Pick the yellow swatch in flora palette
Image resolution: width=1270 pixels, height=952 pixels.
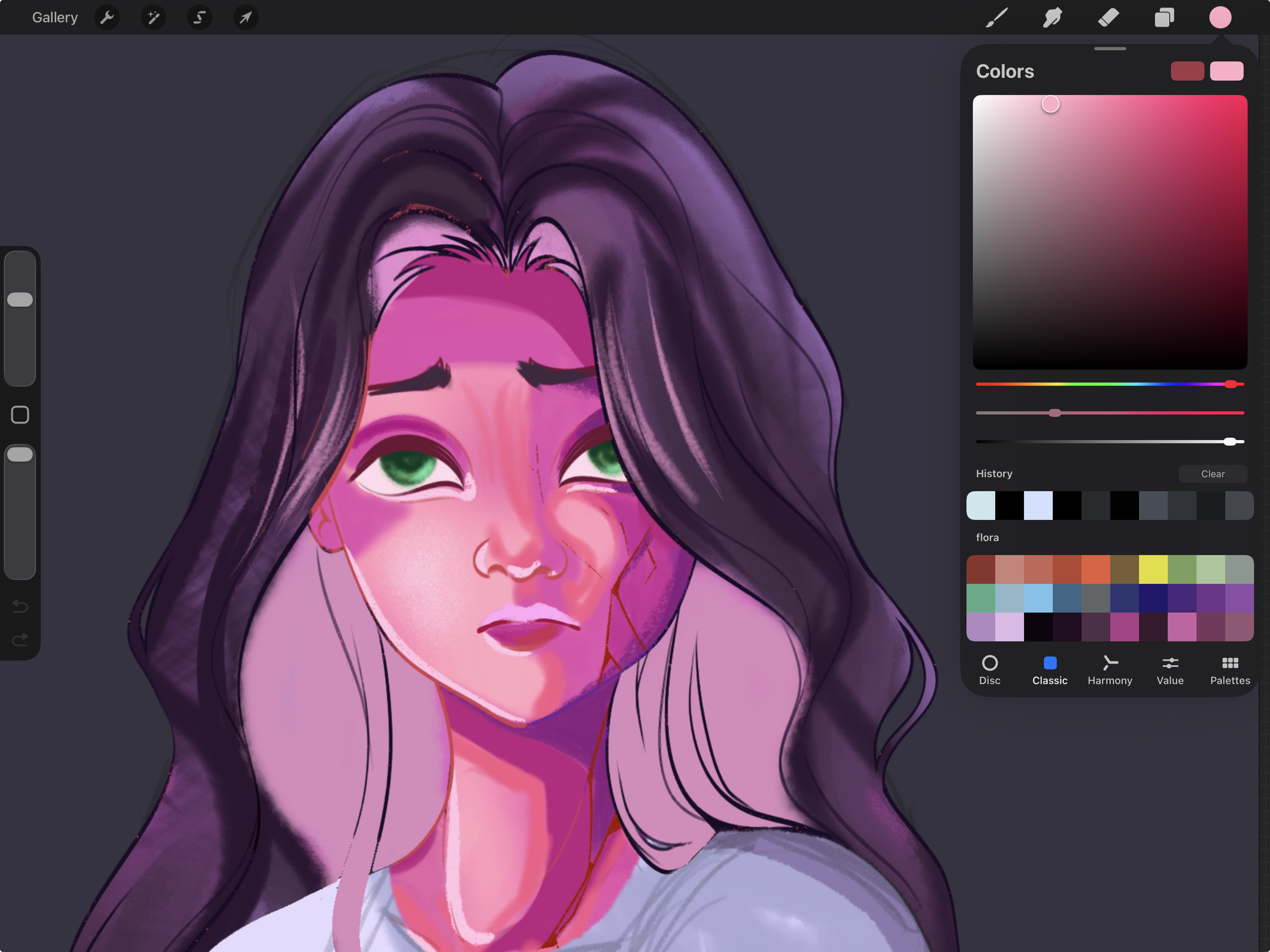click(x=1153, y=569)
